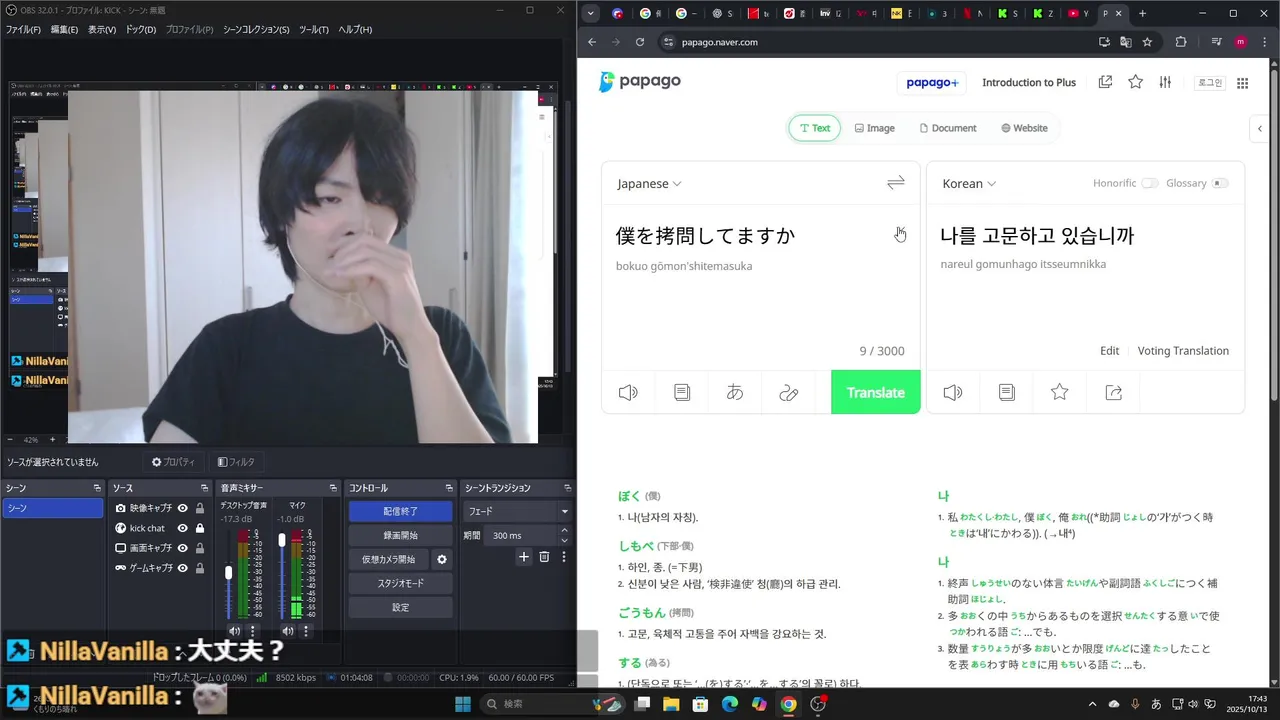Copy the Korean translation result
This screenshot has height=720, width=1280.
pos(1007,393)
